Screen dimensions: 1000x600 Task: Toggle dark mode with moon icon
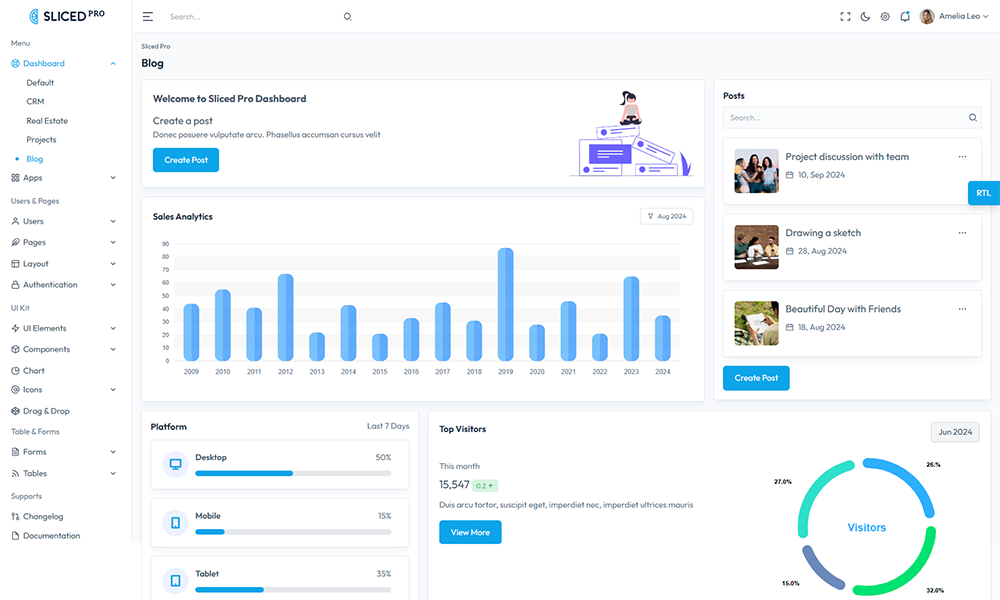865,17
